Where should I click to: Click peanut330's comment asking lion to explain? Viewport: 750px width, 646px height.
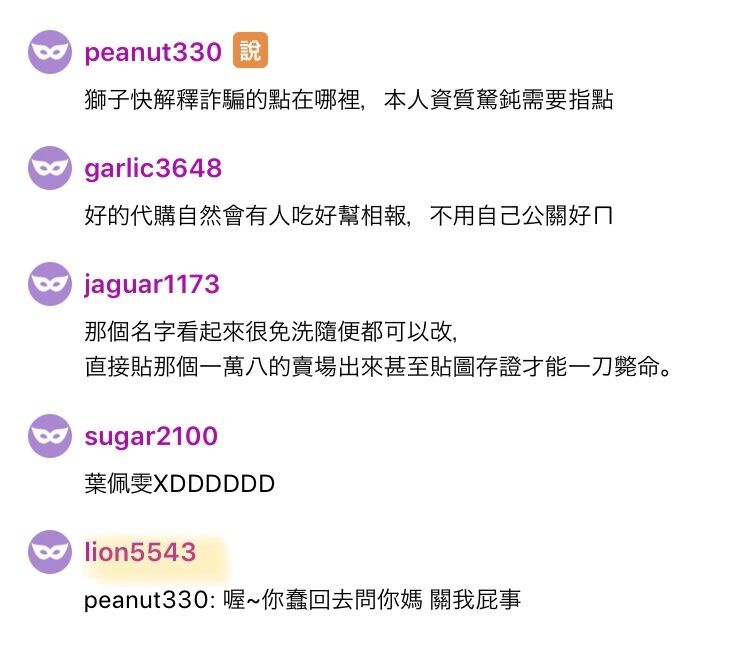(349, 100)
